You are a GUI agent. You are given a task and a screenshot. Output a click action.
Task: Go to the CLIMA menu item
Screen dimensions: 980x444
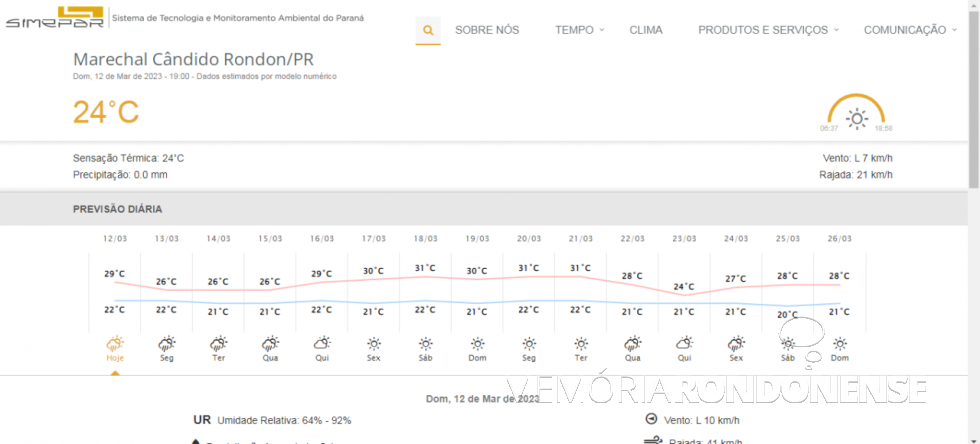pyautogui.click(x=646, y=30)
